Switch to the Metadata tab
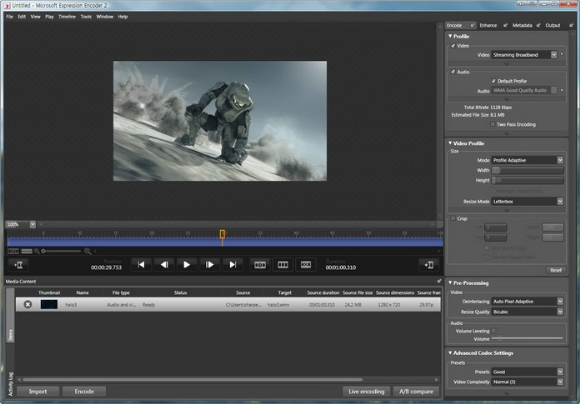This screenshot has height=404, width=580. (x=522, y=25)
